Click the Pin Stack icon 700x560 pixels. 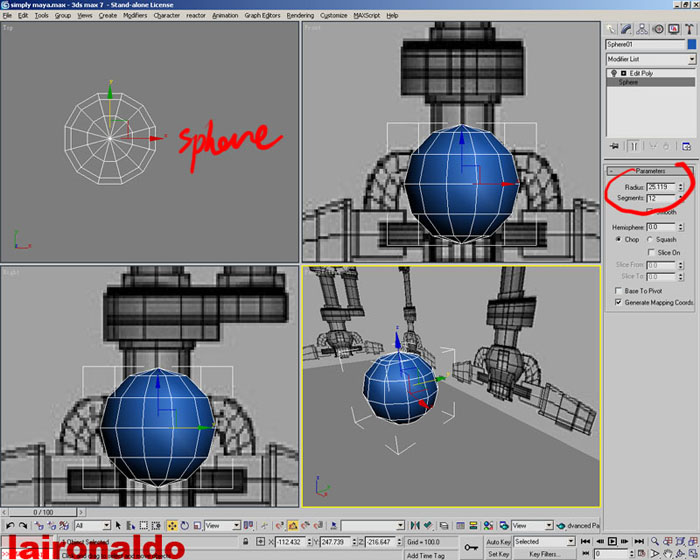coord(613,146)
